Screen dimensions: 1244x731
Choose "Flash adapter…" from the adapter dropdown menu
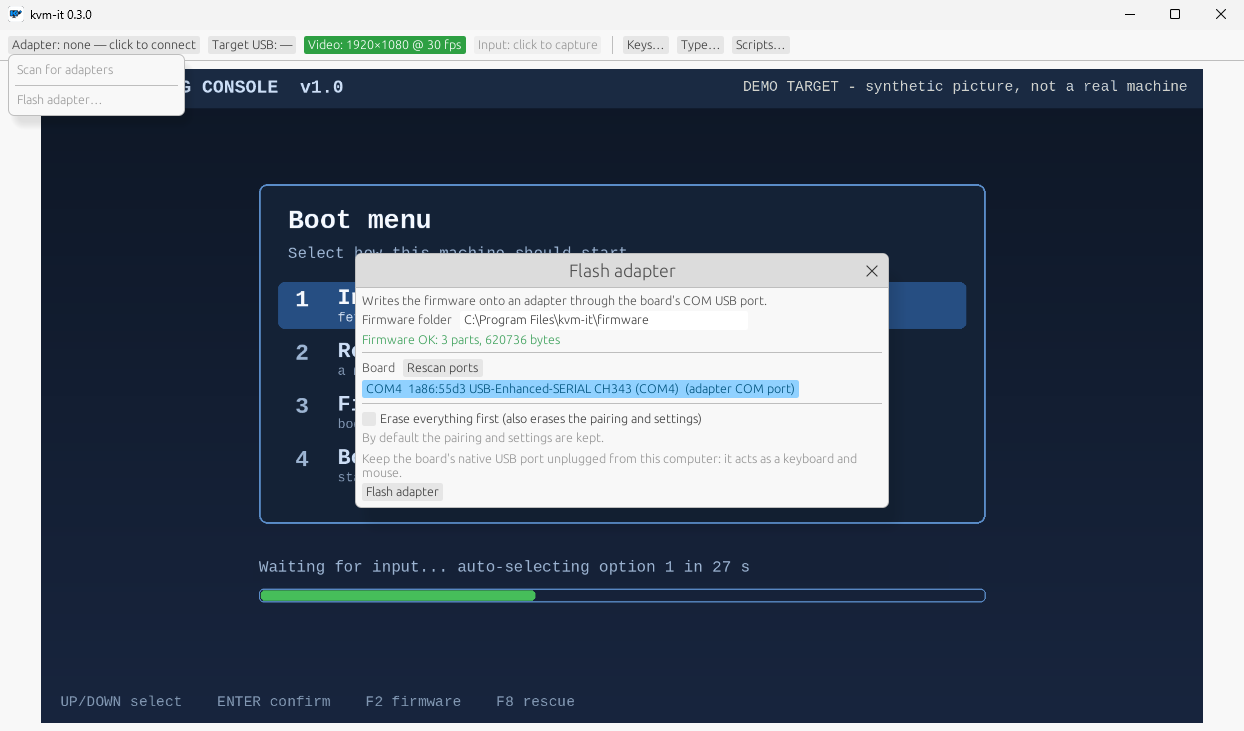[96, 100]
